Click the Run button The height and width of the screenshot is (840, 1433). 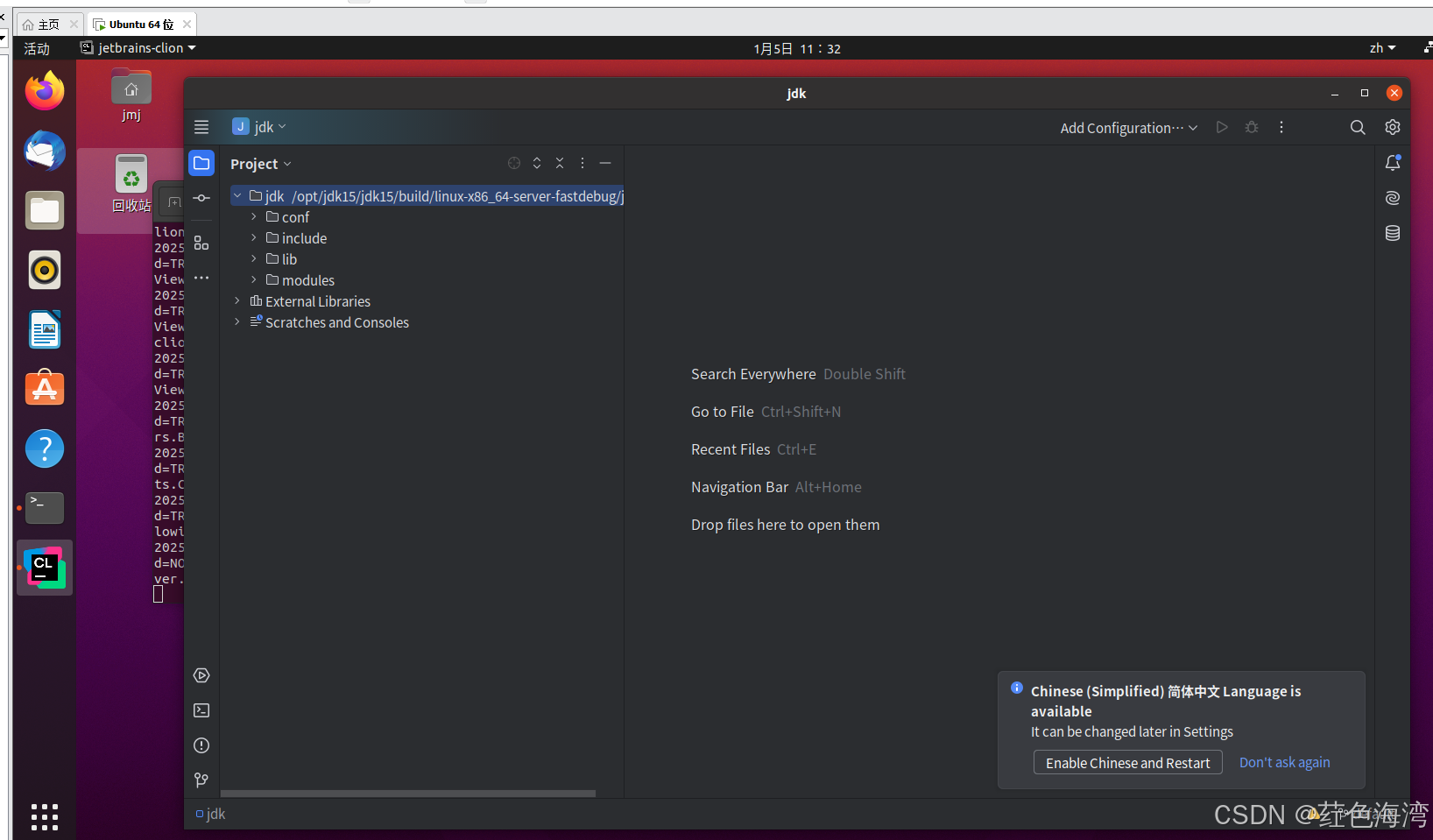tap(1222, 127)
